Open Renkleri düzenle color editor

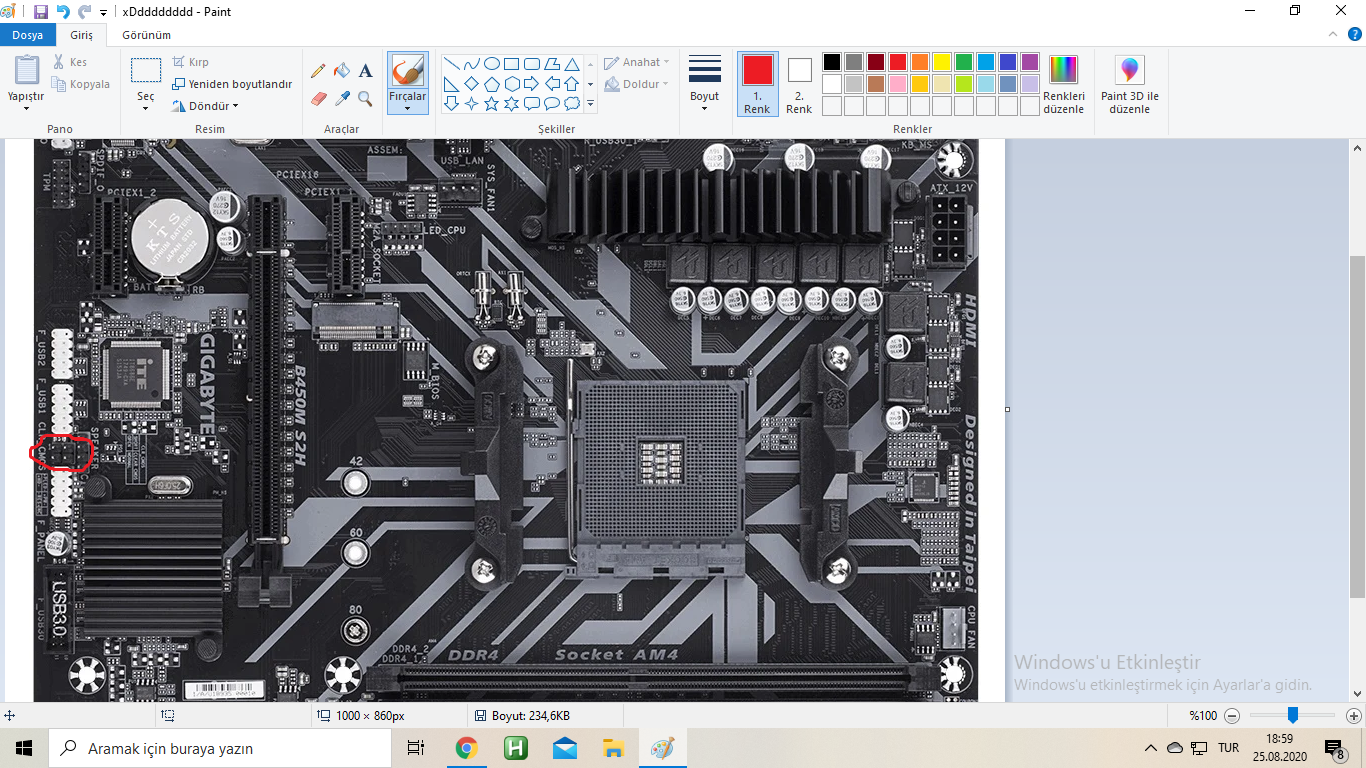[x=1063, y=84]
